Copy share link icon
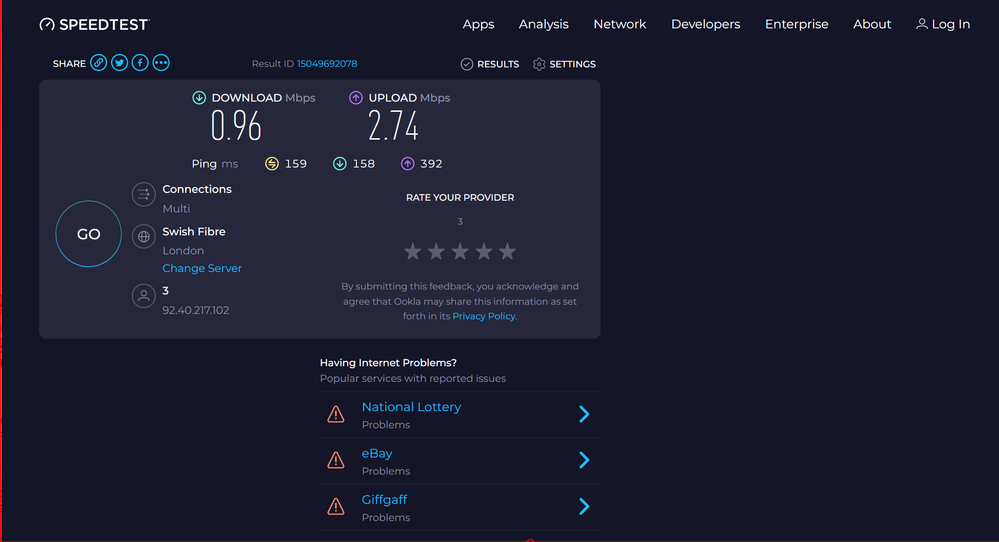999x542 pixels. (x=98, y=62)
